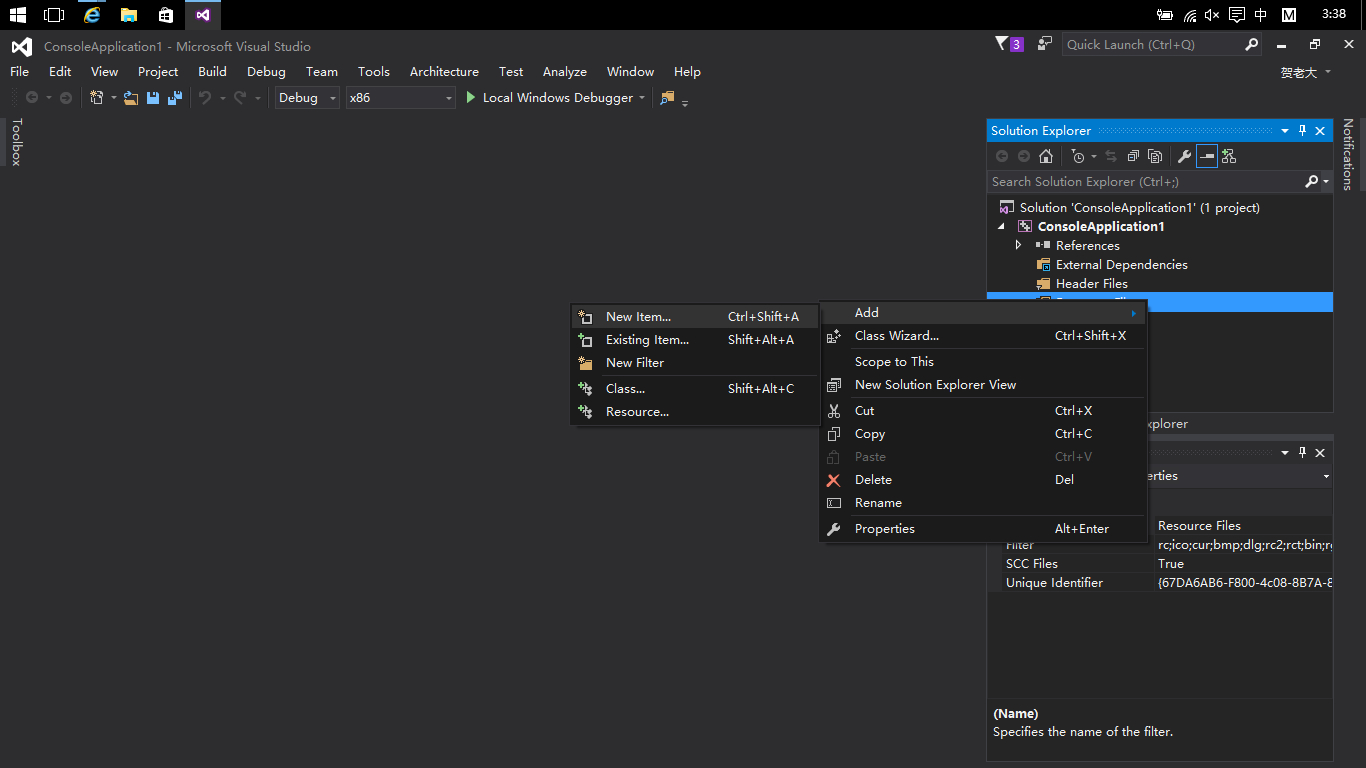Expand the References tree node
This screenshot has height=768, width=1366.
point(1019,245)
